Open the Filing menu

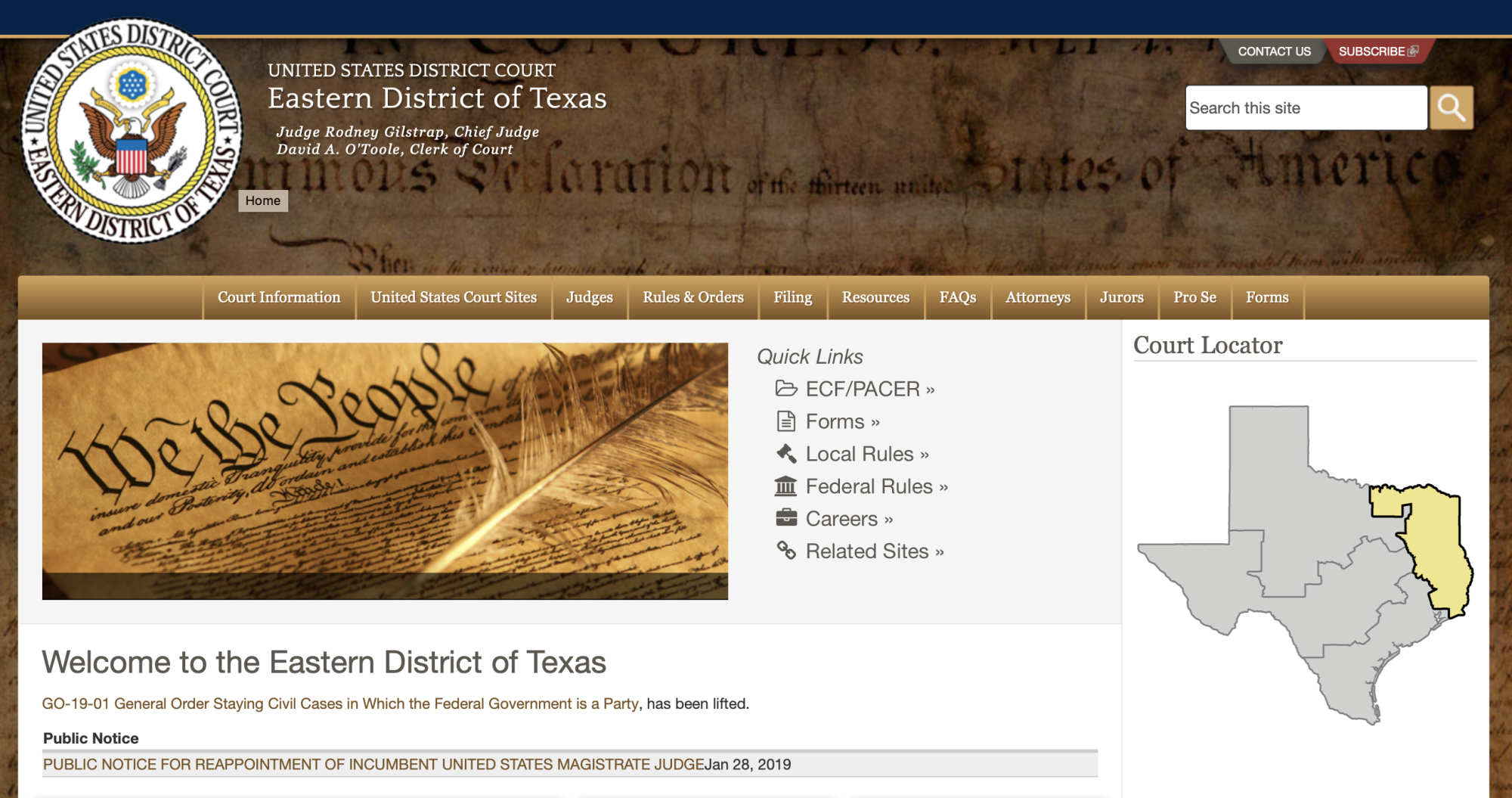pyautogui.click(x=793, y=297)
